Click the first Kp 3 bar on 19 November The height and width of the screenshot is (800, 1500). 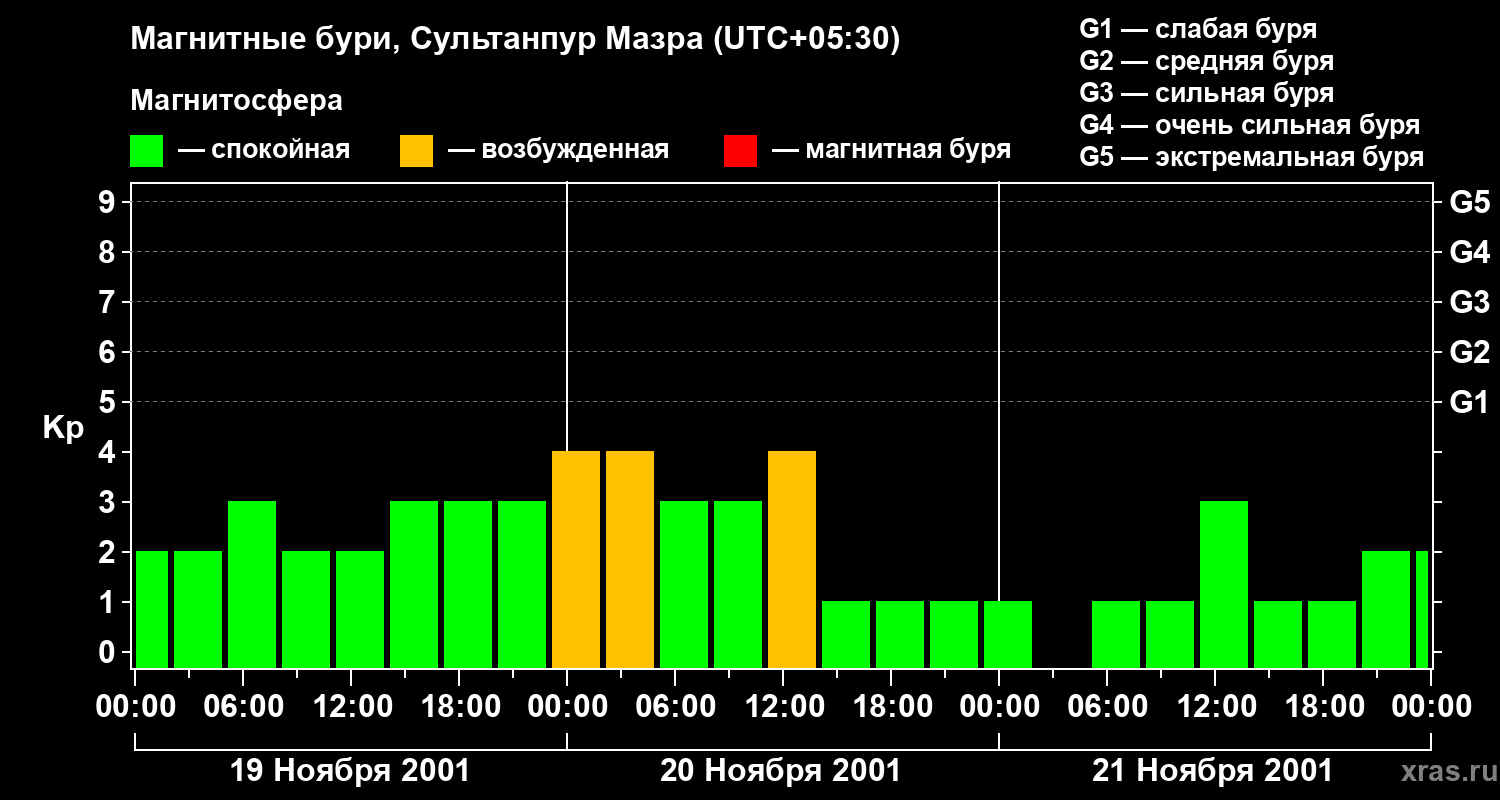click(x=252, y=584)
